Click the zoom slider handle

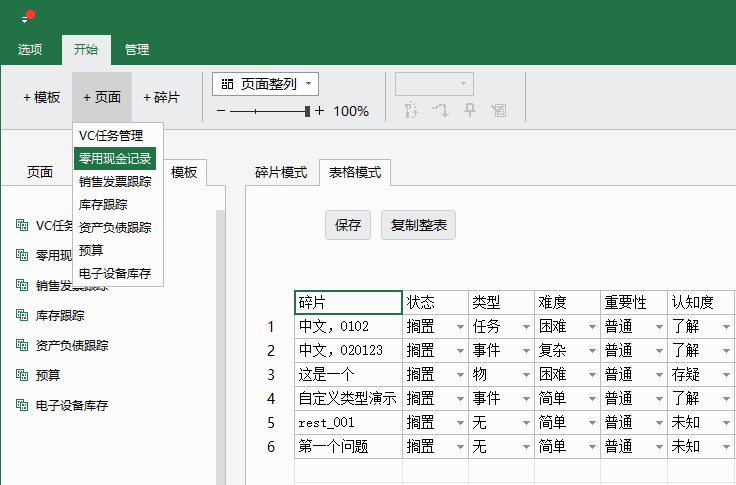click(x=308, y=111)
